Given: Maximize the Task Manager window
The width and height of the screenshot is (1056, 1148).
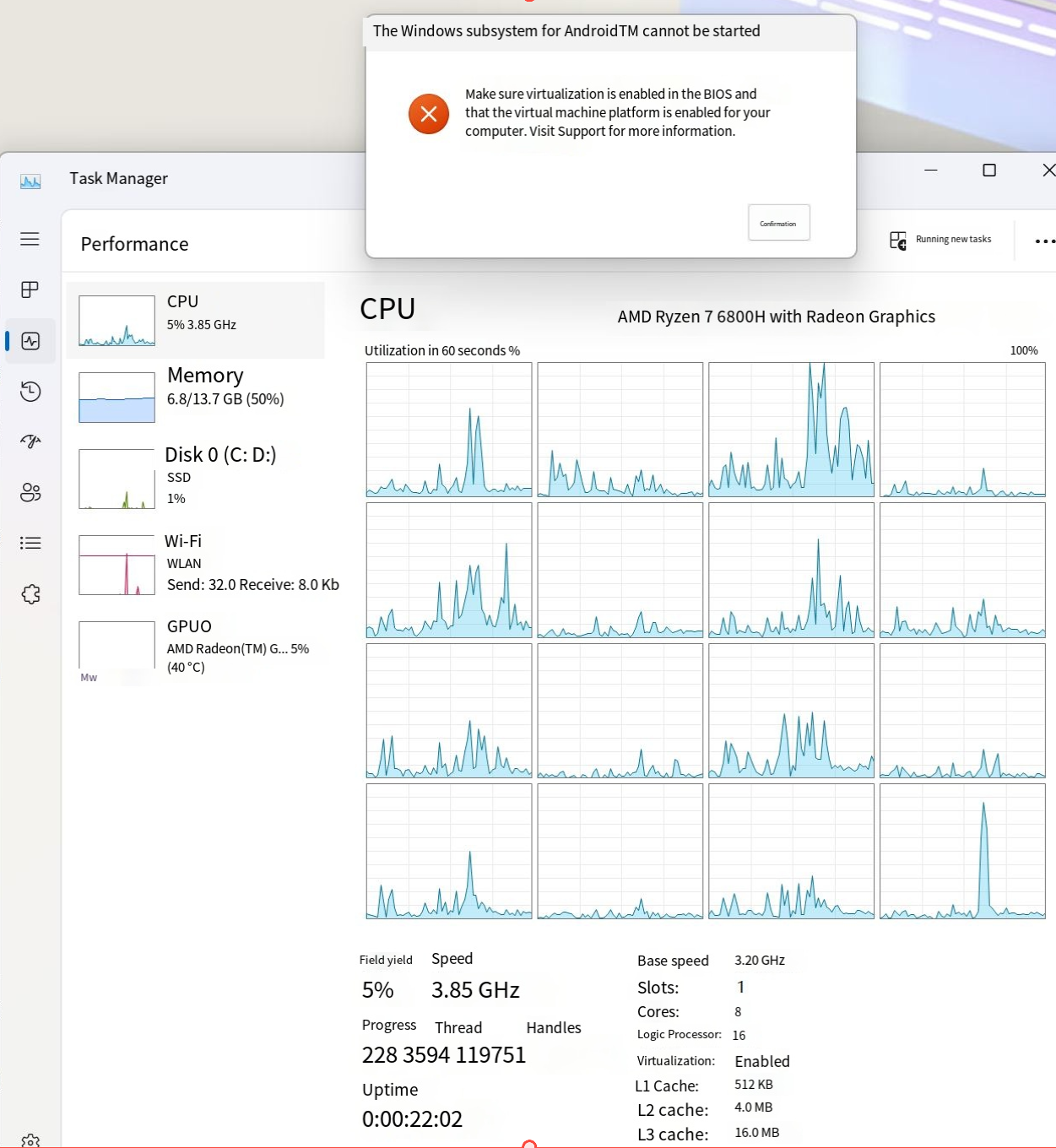Looking at the screenshot, I should point(989,171).
